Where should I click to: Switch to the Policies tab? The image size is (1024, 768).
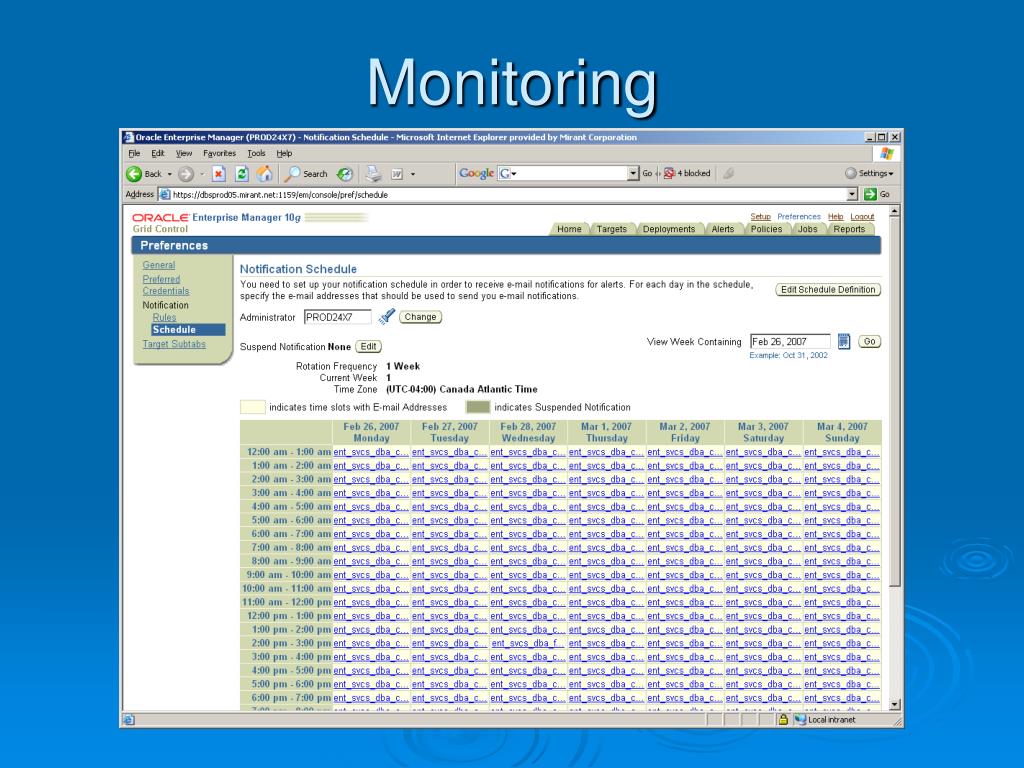coord(766,229)
